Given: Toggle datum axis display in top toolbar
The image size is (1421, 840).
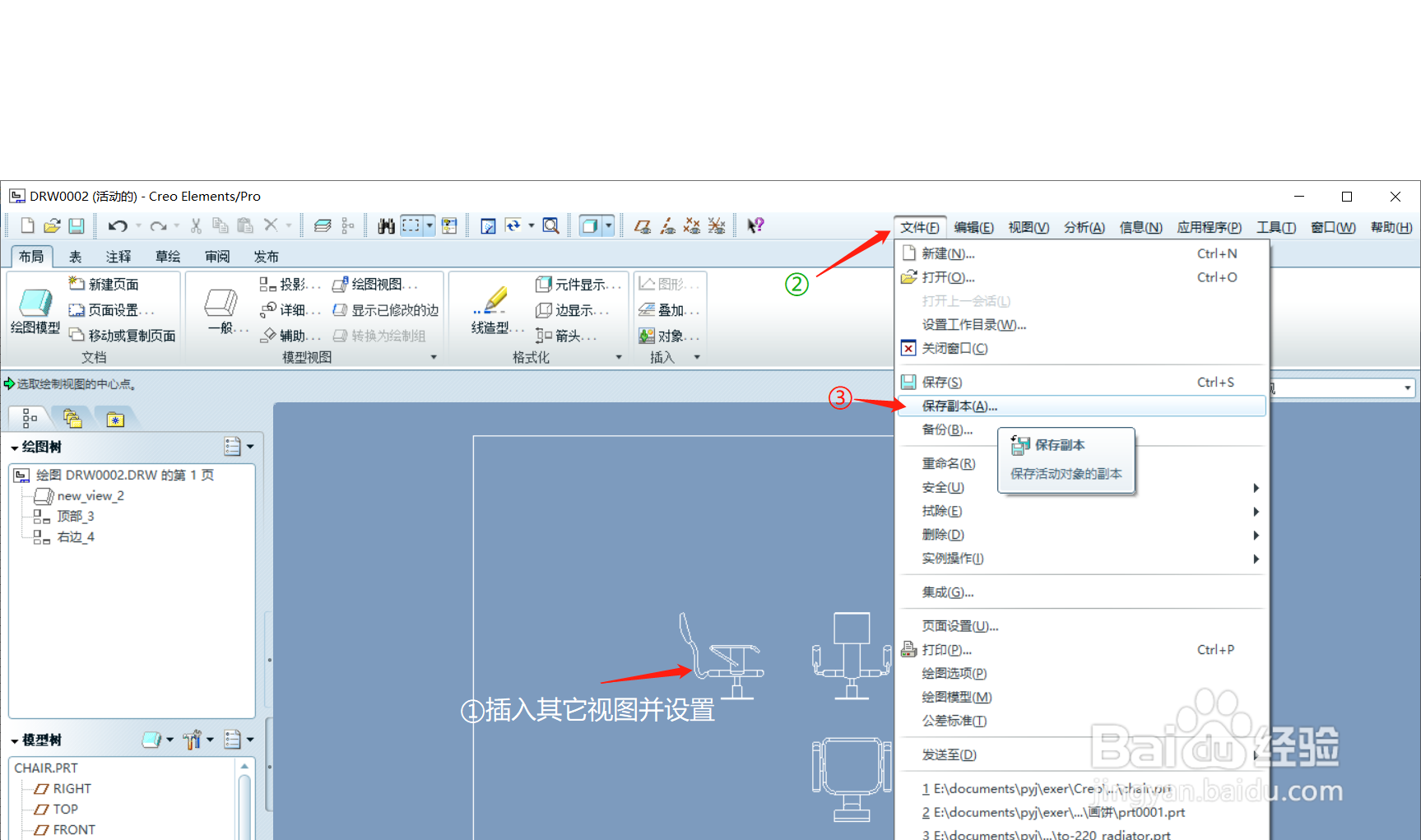Looking at the screenshot, I should (x=667, y=225).
